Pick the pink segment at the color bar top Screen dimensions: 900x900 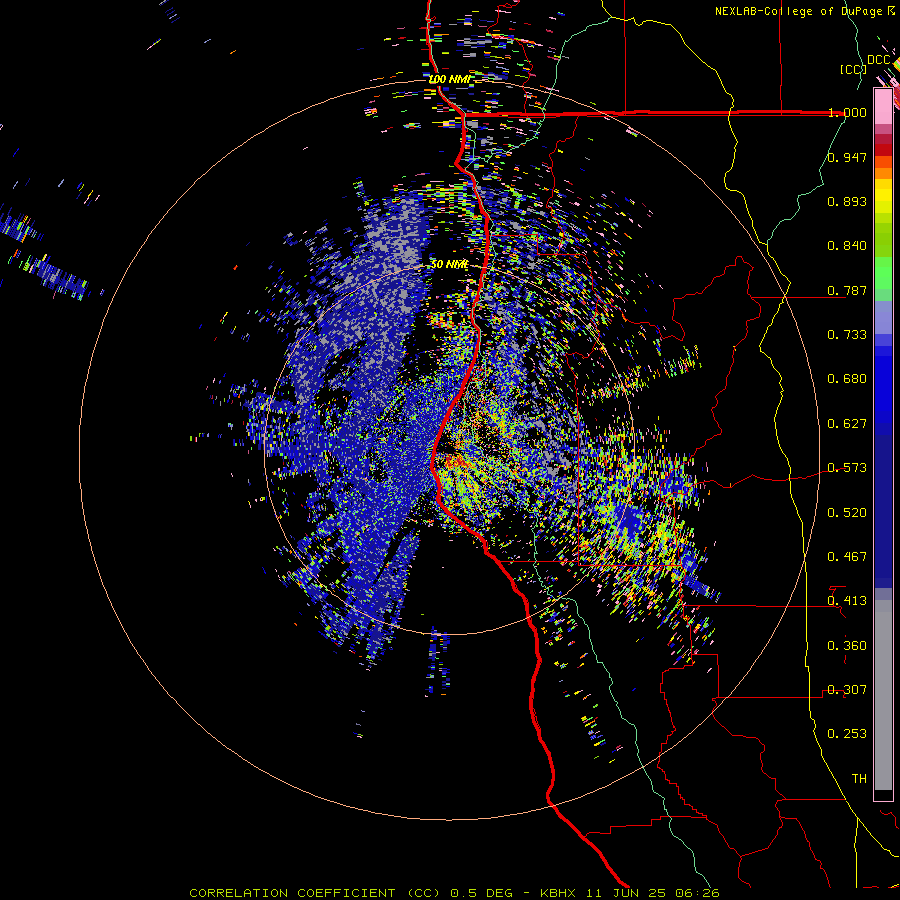point(883,106)
